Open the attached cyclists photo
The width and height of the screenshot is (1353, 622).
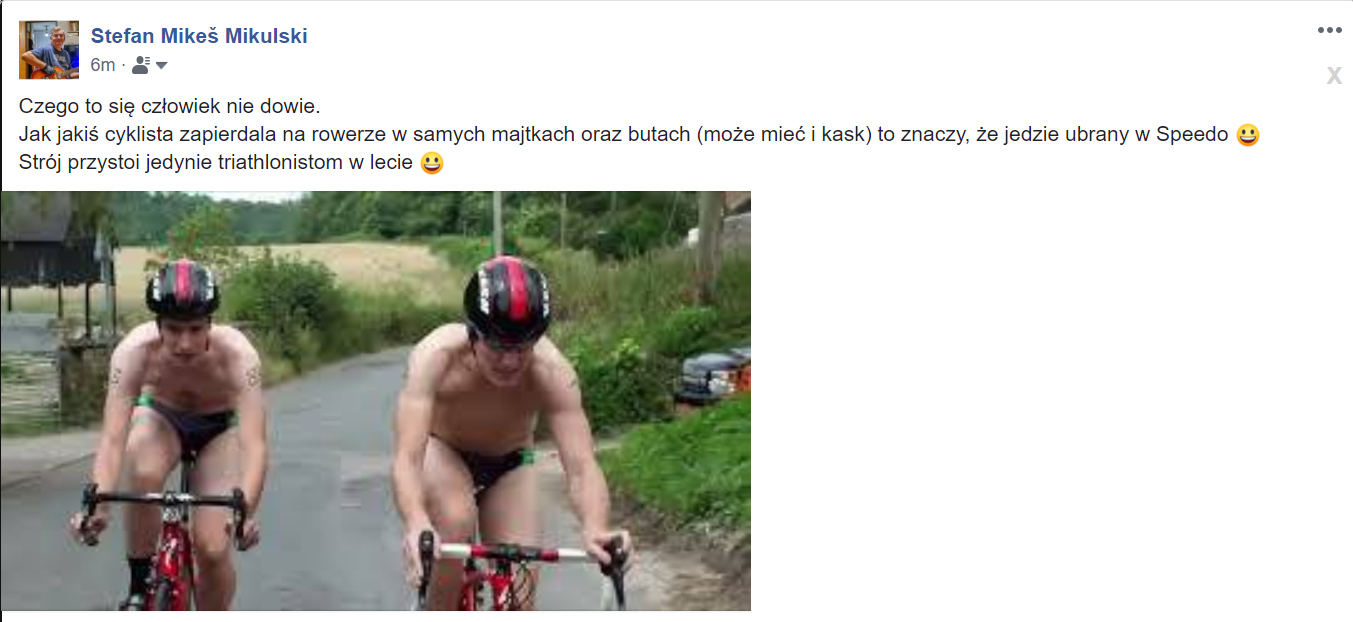click(376, 401)
